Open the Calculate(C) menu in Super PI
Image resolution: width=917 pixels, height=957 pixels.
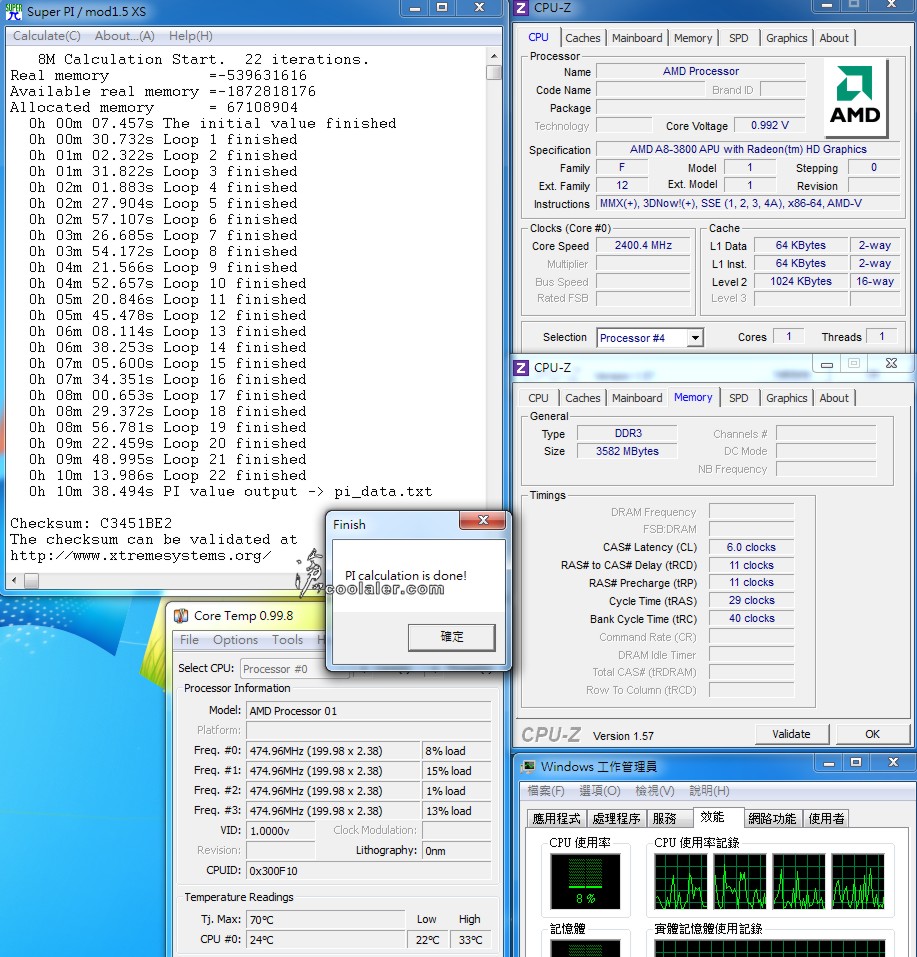(x=46, y=36)
